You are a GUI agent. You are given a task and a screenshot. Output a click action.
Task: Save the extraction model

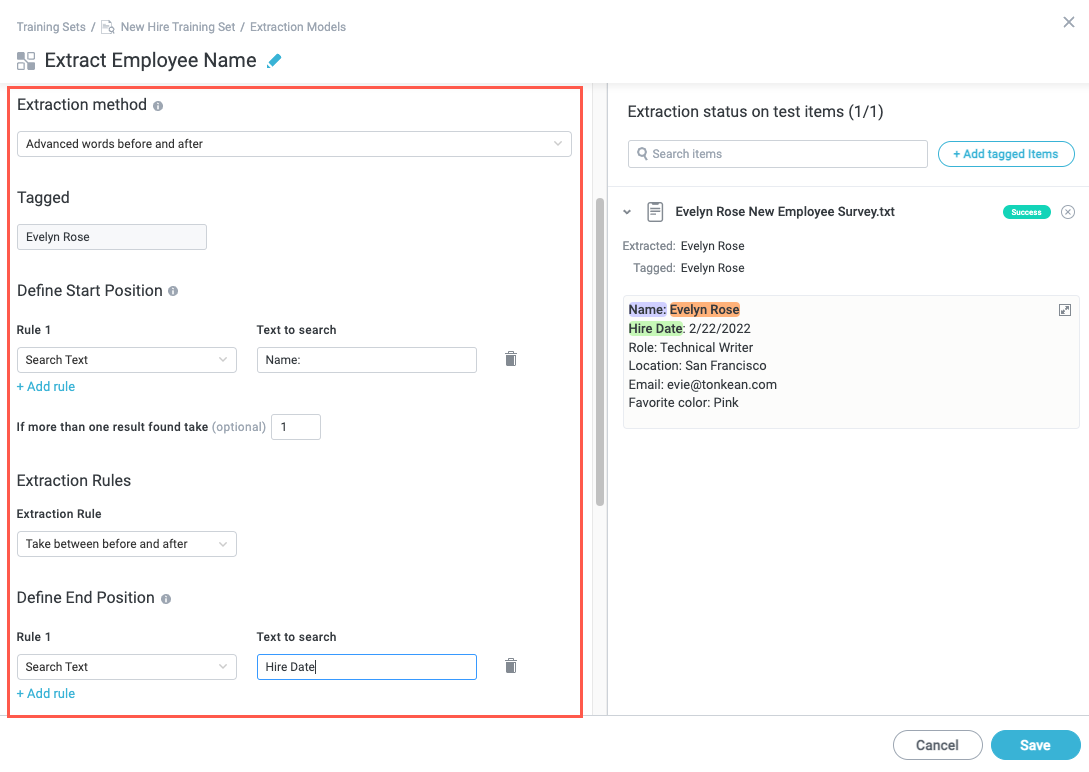(x=1035, y=745)
